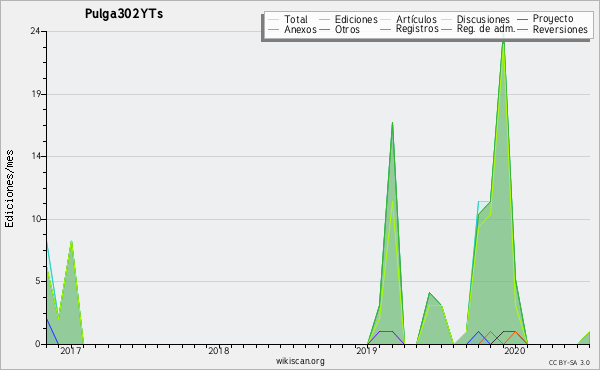
Task: Click the Discusiones legend entry
Action: [483, 19]
